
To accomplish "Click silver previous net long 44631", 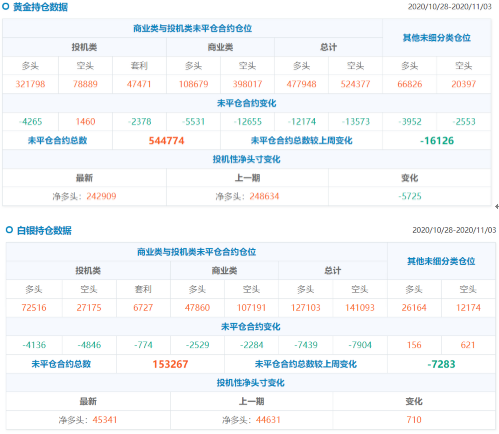I will pyautogui.click(x=268, y=419).
